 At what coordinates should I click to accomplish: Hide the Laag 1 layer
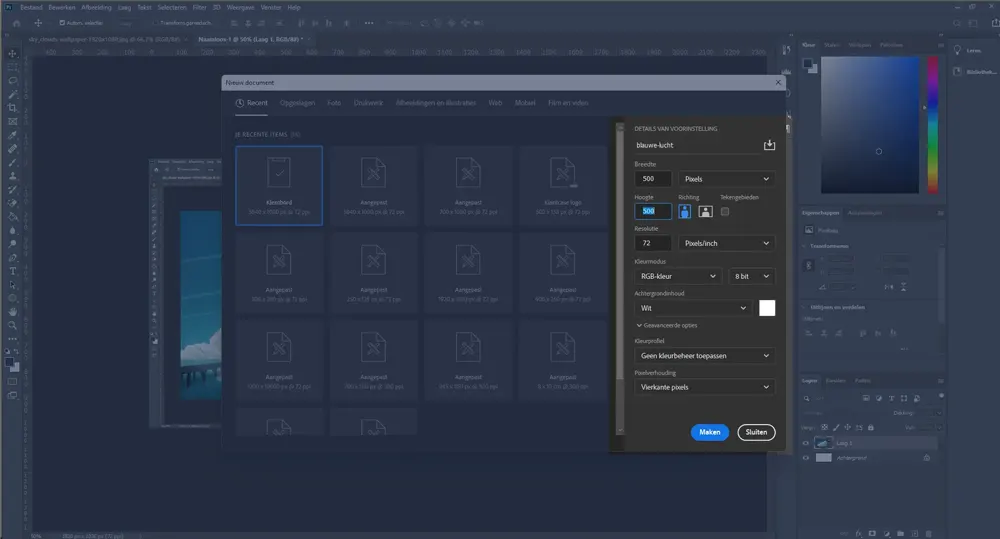pos(805,443)
